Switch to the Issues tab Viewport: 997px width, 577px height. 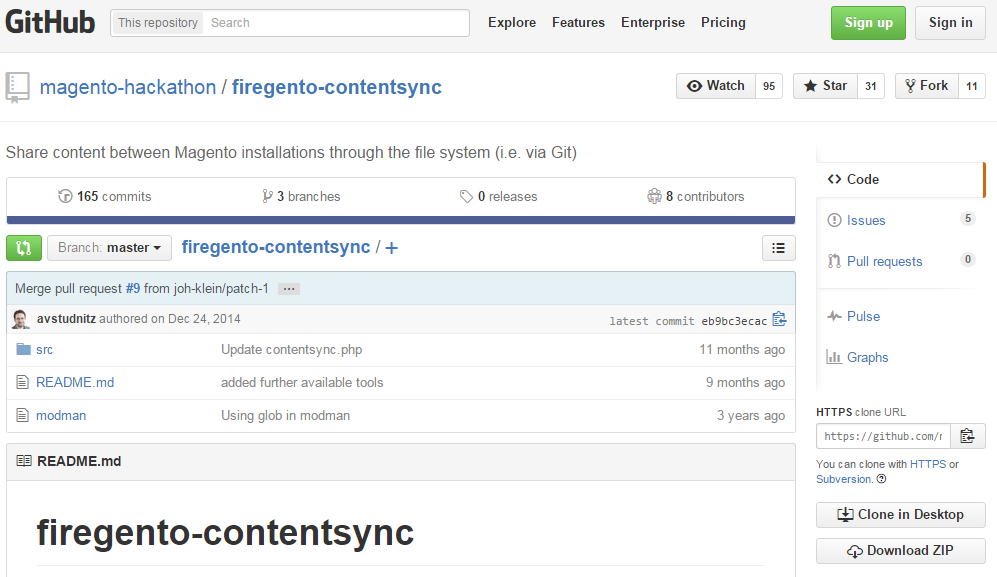point(865,220)
